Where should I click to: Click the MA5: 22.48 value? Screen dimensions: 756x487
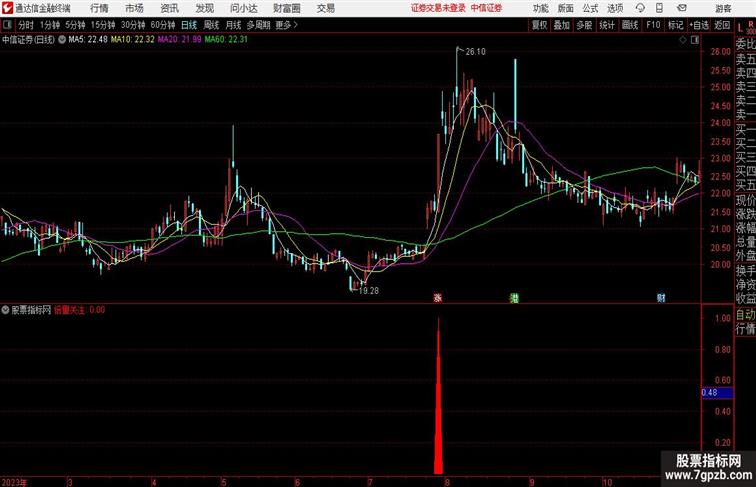coord(88,40)
